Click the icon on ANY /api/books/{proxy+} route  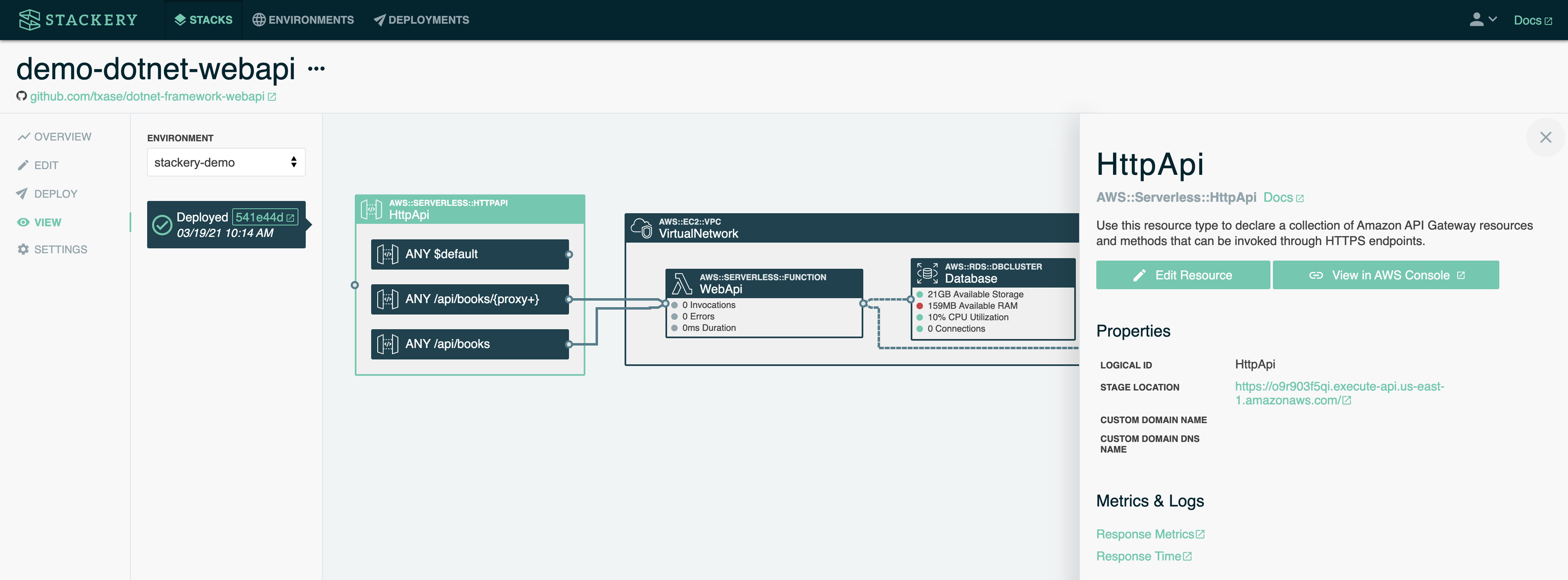388,299
